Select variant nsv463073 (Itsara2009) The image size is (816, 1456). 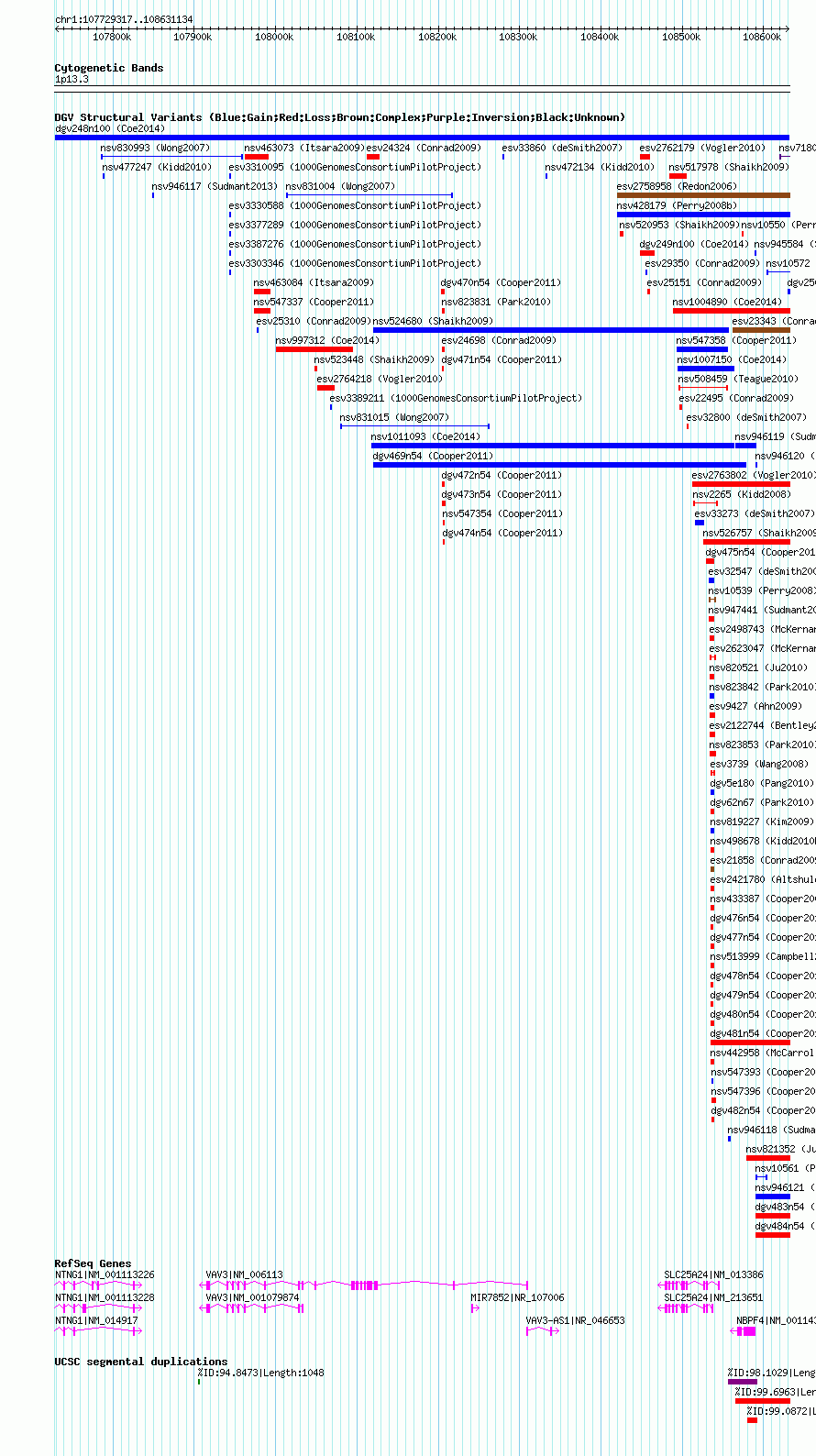(303, 148)
